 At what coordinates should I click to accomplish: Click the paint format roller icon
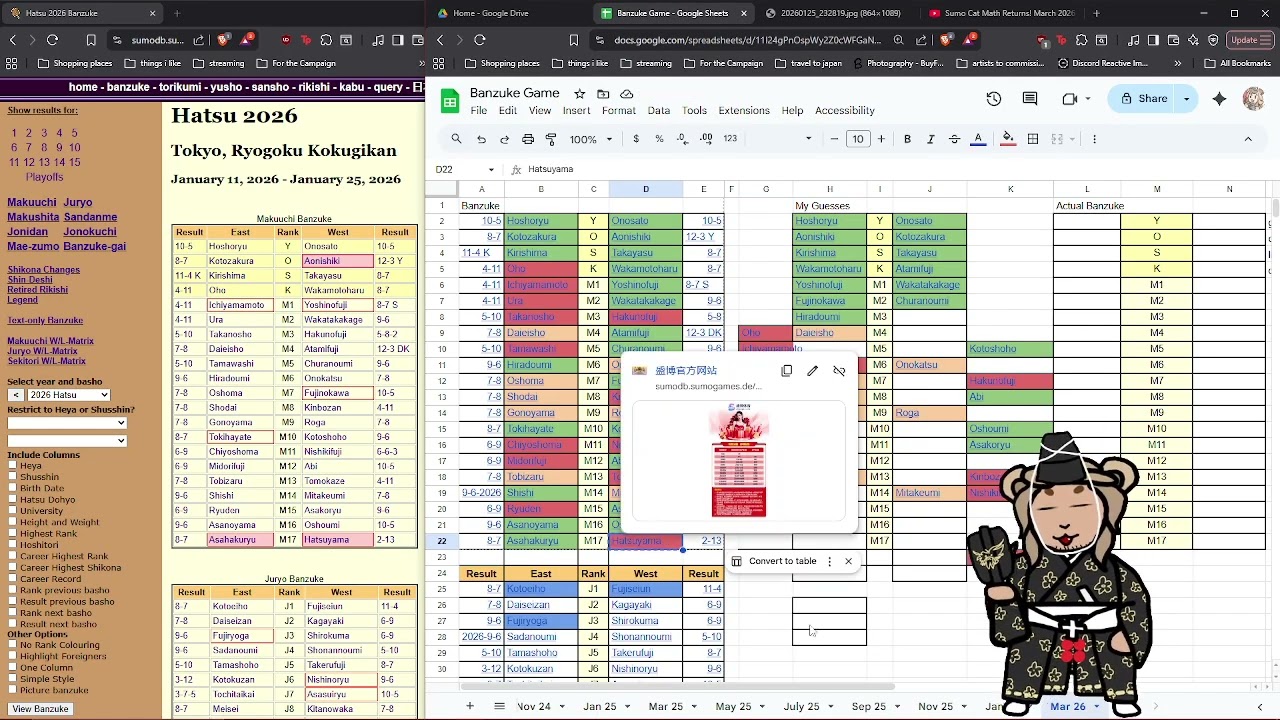[x=551, y=139]
